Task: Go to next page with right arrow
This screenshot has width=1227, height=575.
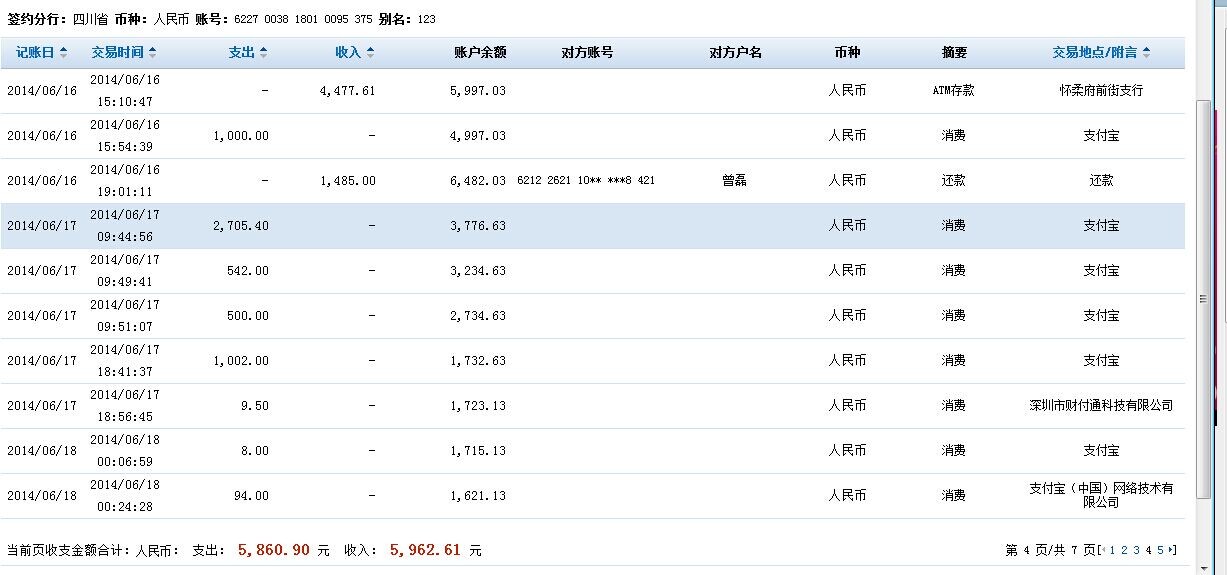Action: tap(1172, 550)
